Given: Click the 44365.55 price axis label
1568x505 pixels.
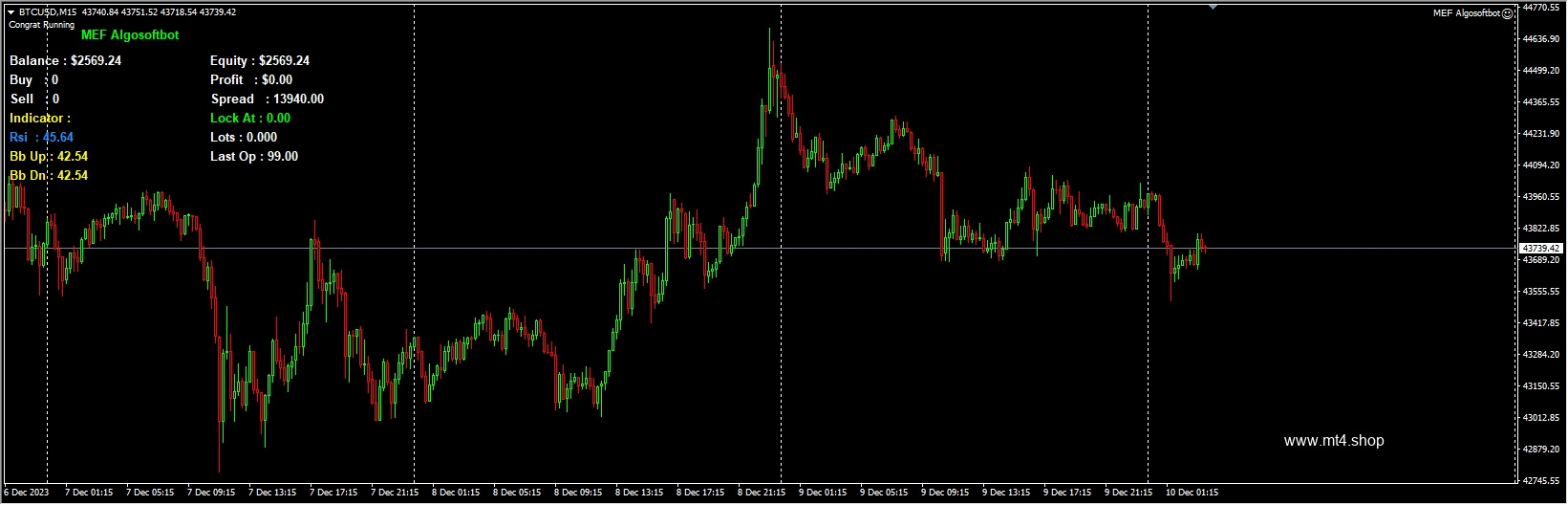Looking at the screenshot, I should (1541, 102).
